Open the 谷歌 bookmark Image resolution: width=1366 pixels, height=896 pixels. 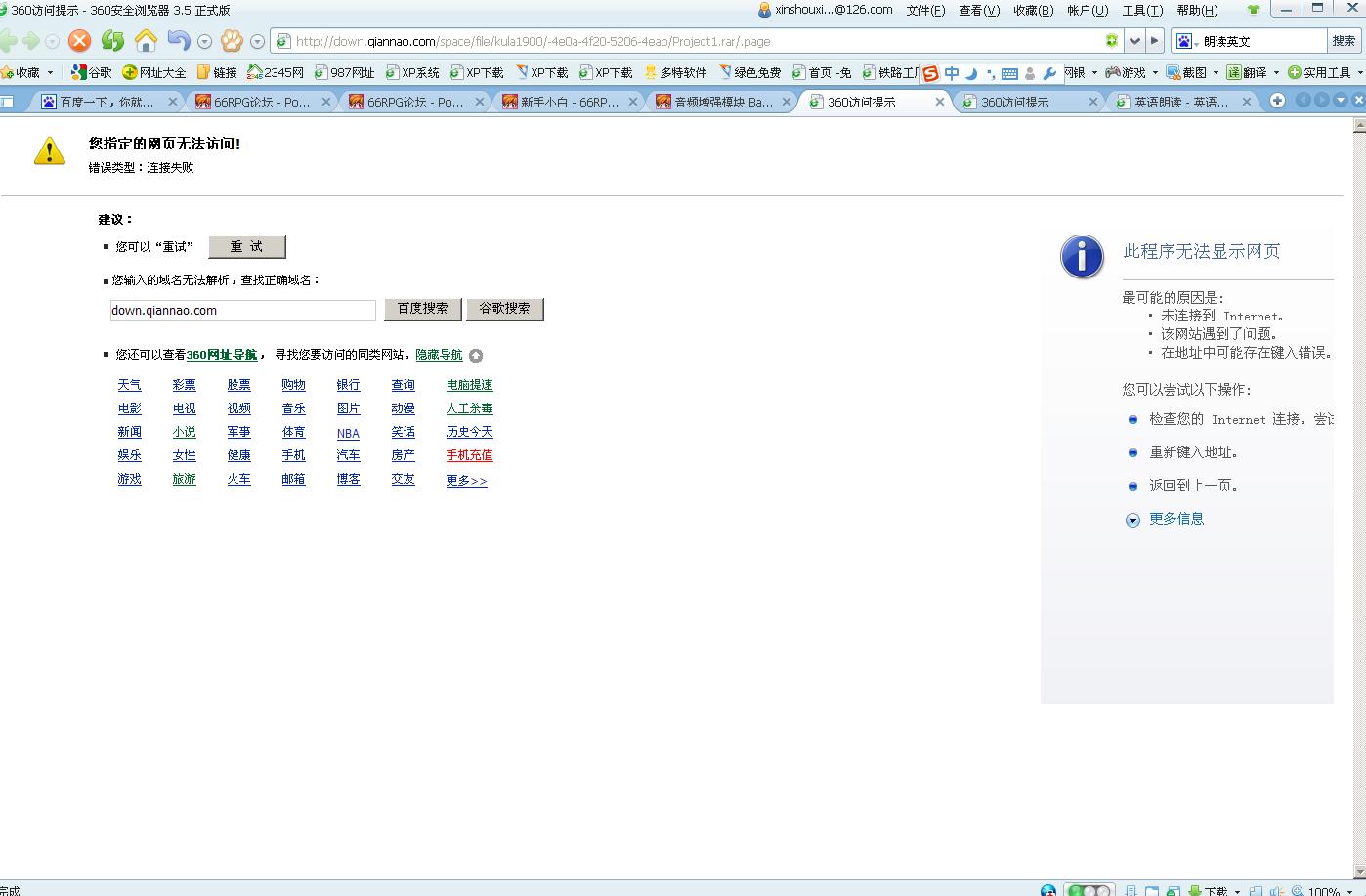point(92,72)
